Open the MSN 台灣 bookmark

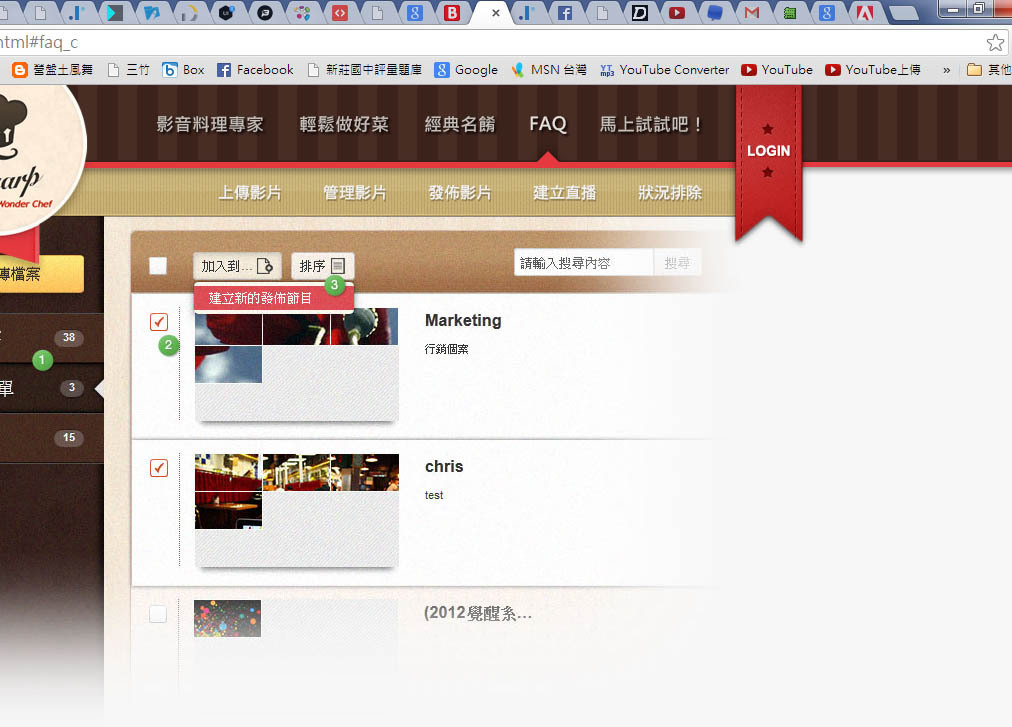[549, 70]
